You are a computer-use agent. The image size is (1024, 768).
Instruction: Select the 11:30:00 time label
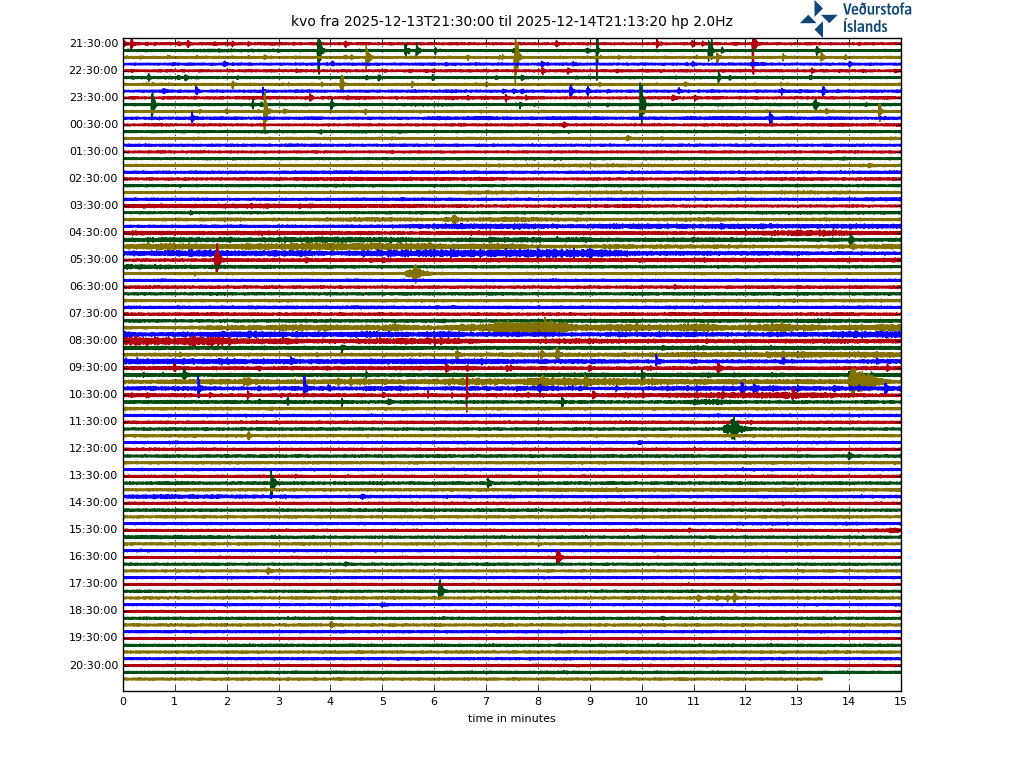tap(94, 422)
